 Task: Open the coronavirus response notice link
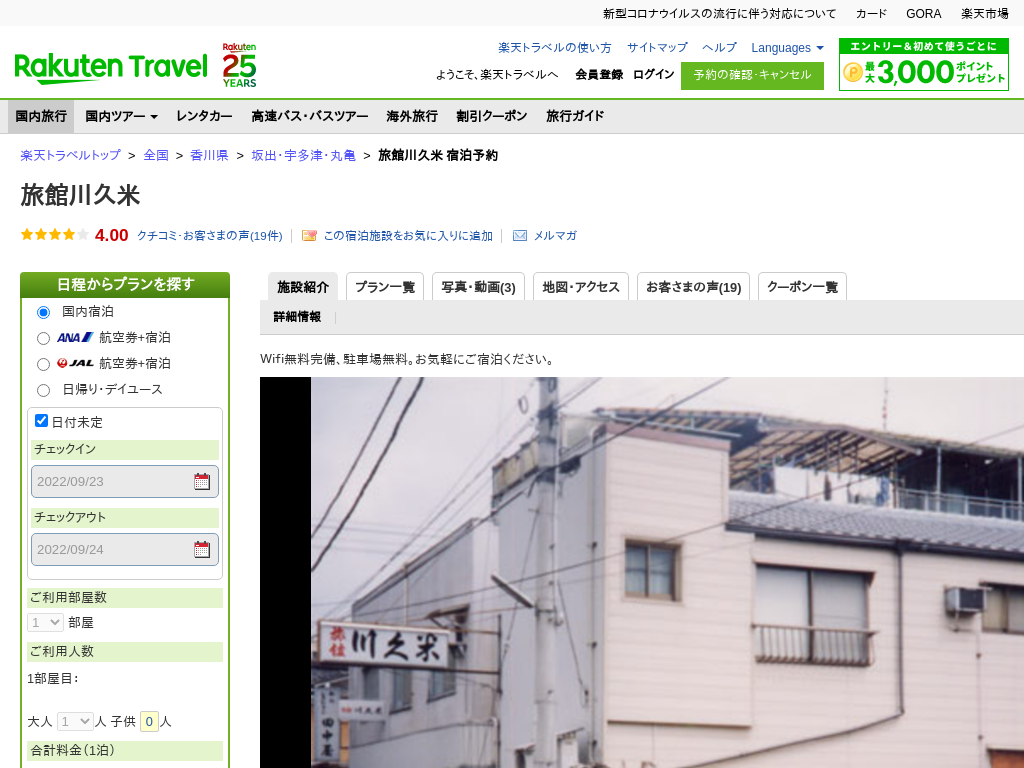tap(719, 14)
